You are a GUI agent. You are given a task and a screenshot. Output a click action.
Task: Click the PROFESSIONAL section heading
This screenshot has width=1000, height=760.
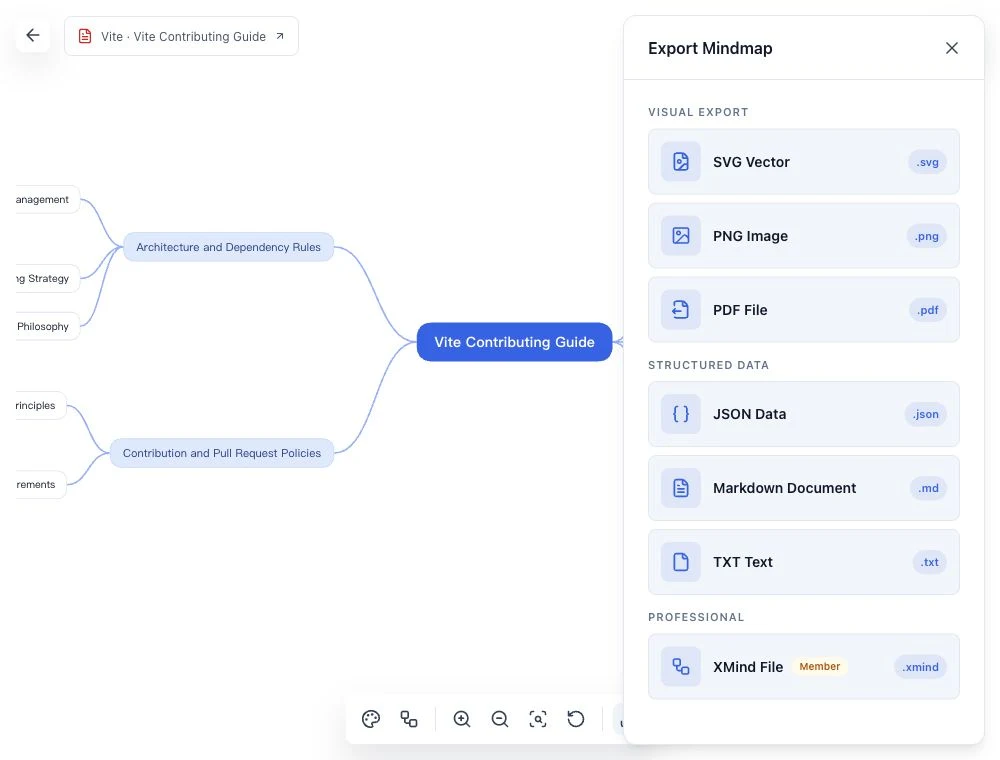[x=696, y=617]
